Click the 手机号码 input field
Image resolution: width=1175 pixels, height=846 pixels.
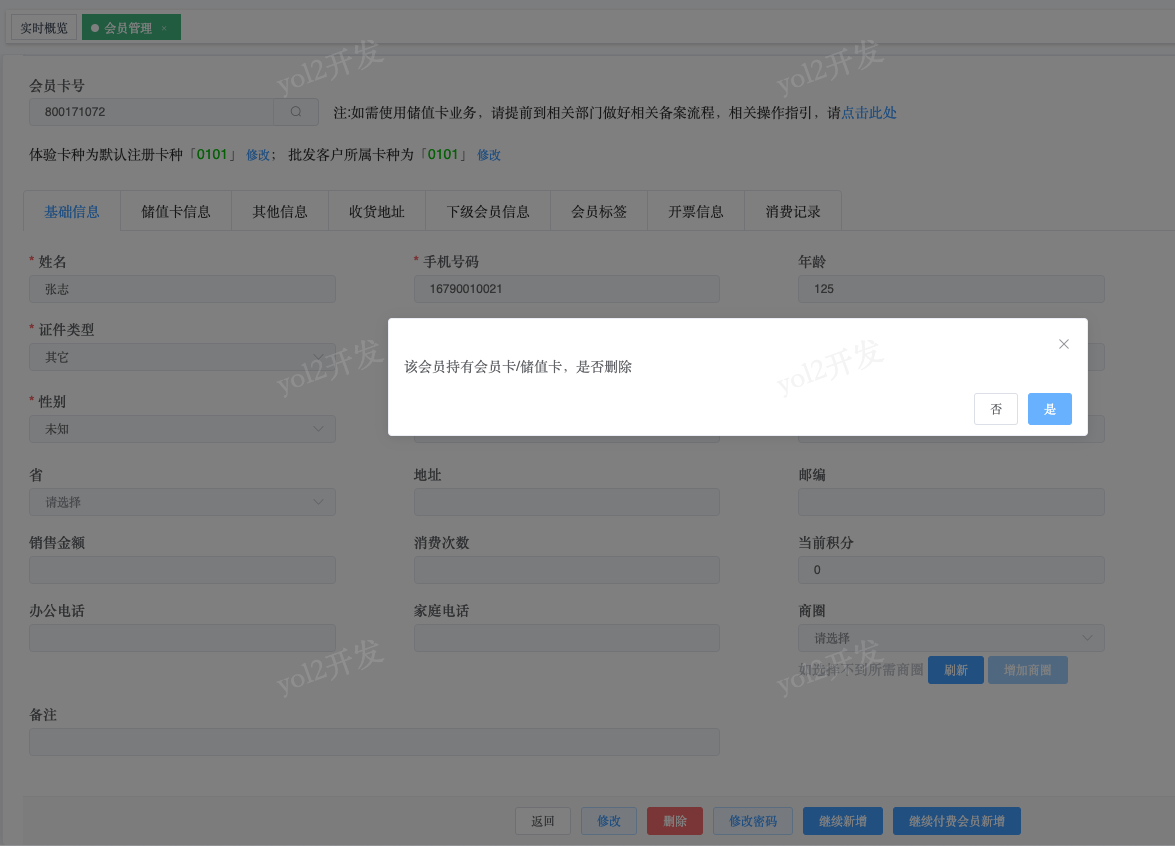click(x=567, y=288)
